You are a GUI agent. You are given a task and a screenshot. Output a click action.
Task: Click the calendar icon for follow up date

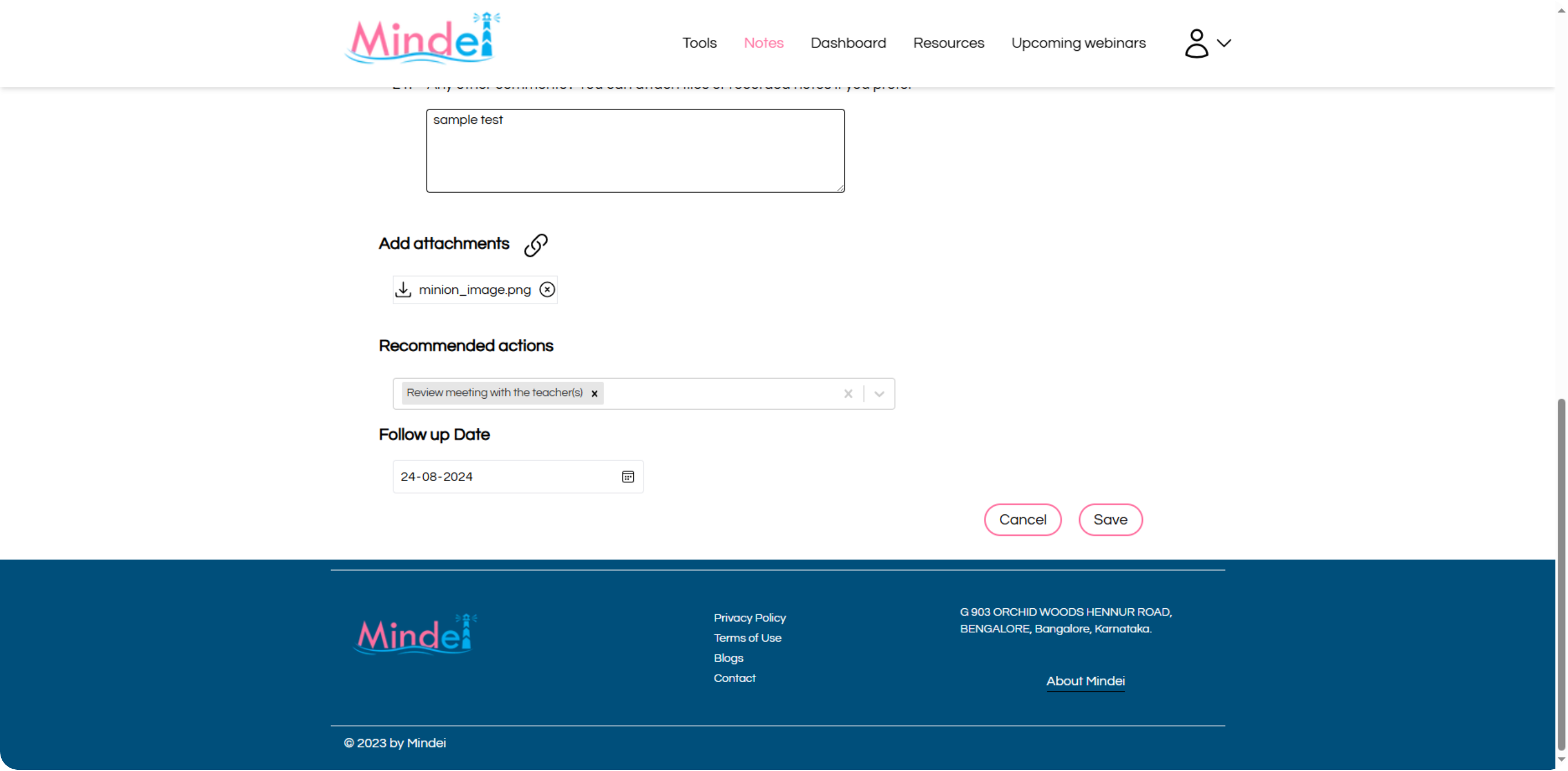[628, 476]
